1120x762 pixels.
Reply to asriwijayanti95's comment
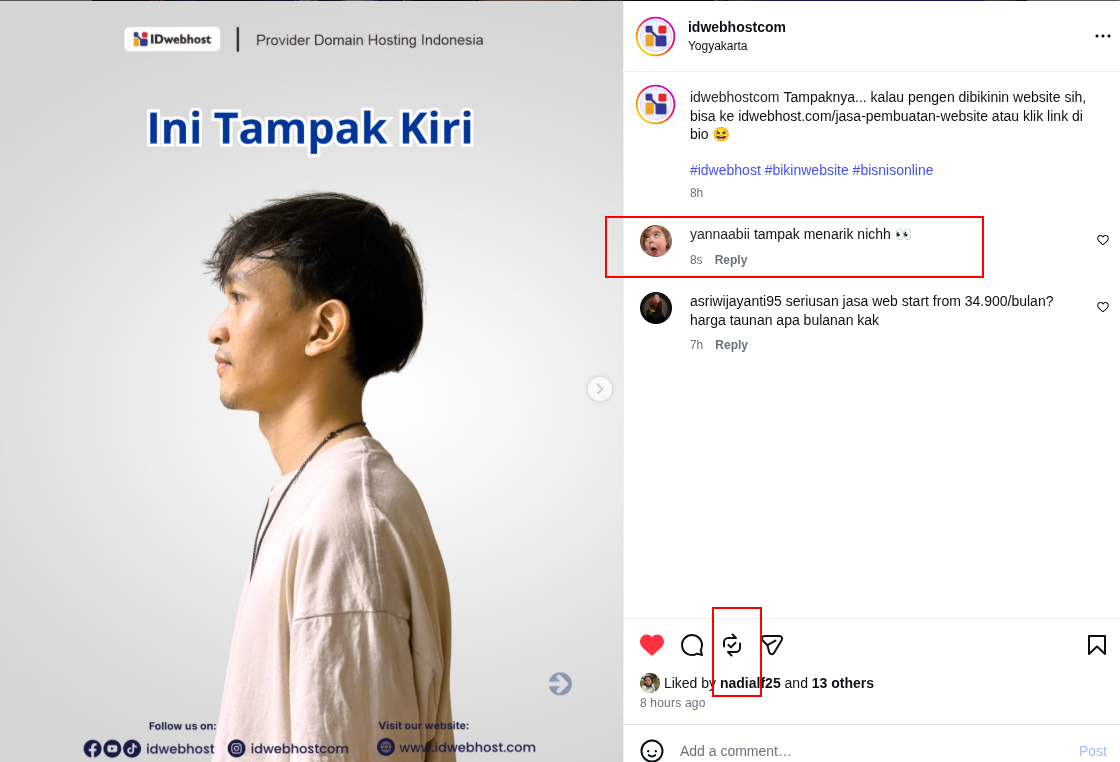point(731,345)
